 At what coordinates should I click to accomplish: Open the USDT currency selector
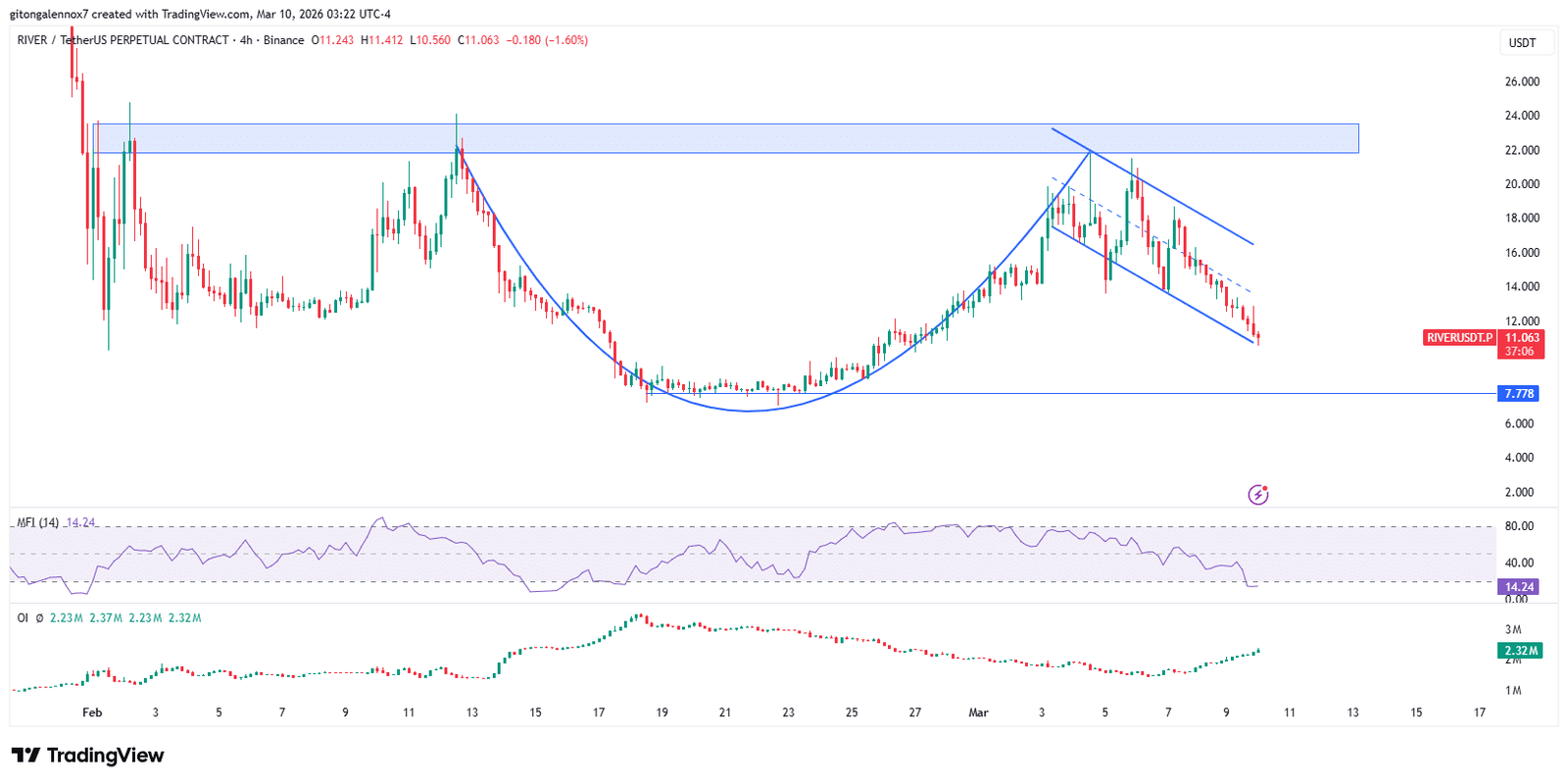click(x=1522, y=43)
